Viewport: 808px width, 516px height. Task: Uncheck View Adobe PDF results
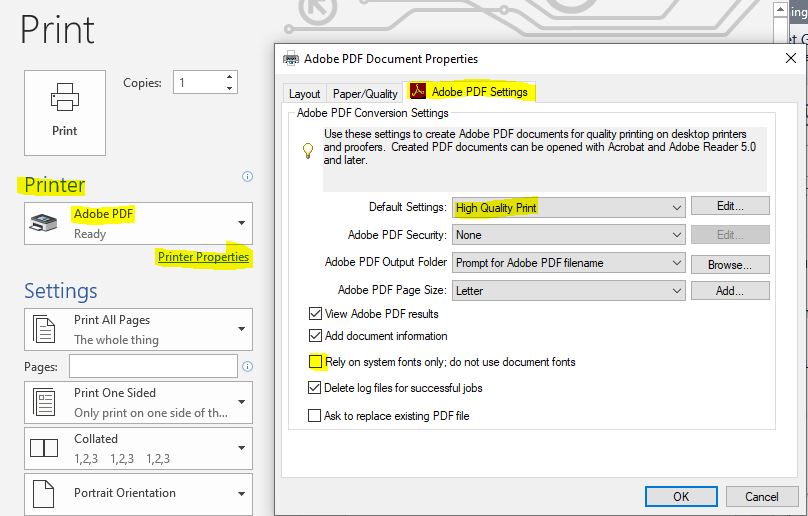coord(316,314)
